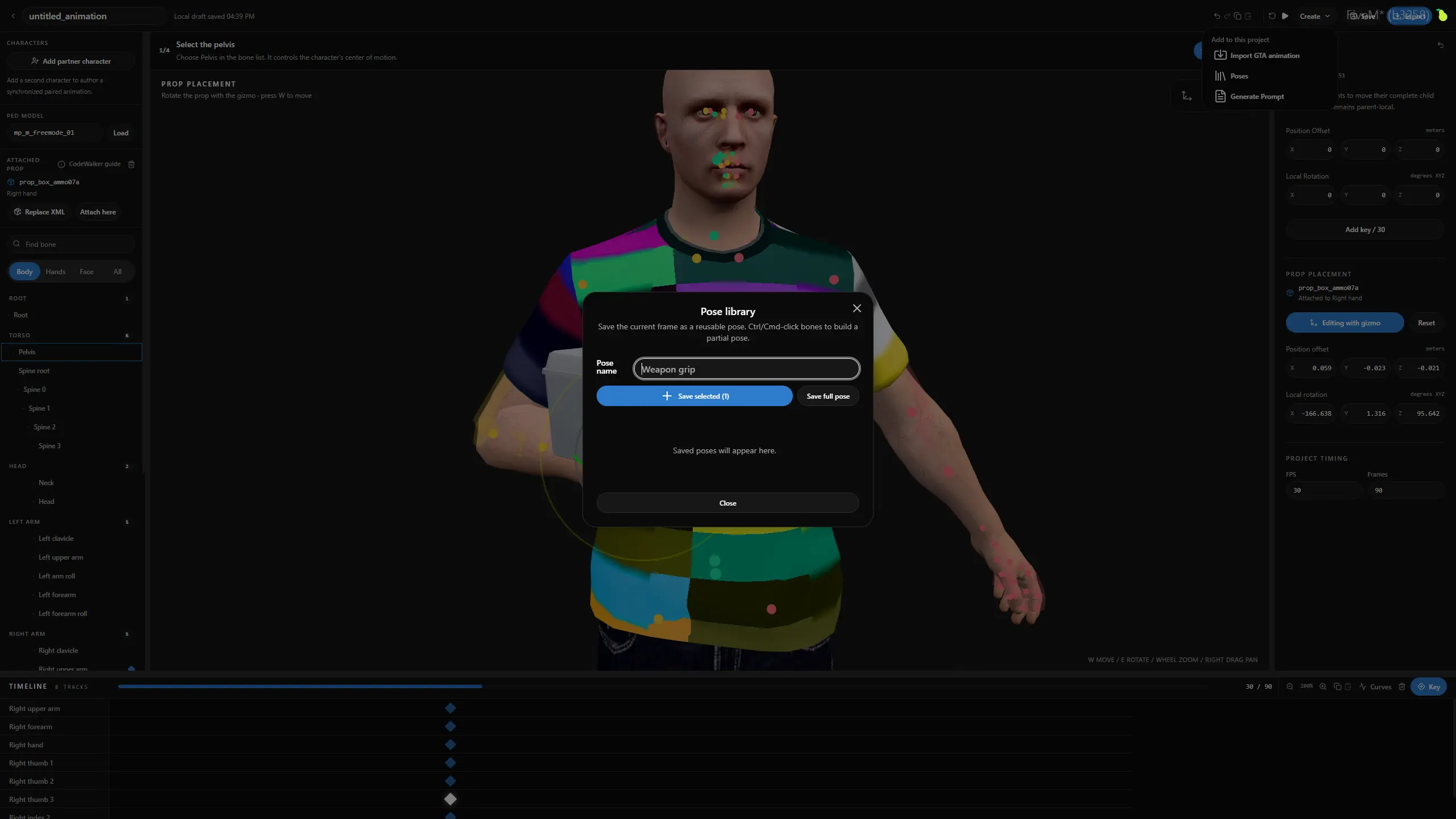The image size is (1456, 819).
Task: Open the Curves editor
Action: tap(1375, 686)
